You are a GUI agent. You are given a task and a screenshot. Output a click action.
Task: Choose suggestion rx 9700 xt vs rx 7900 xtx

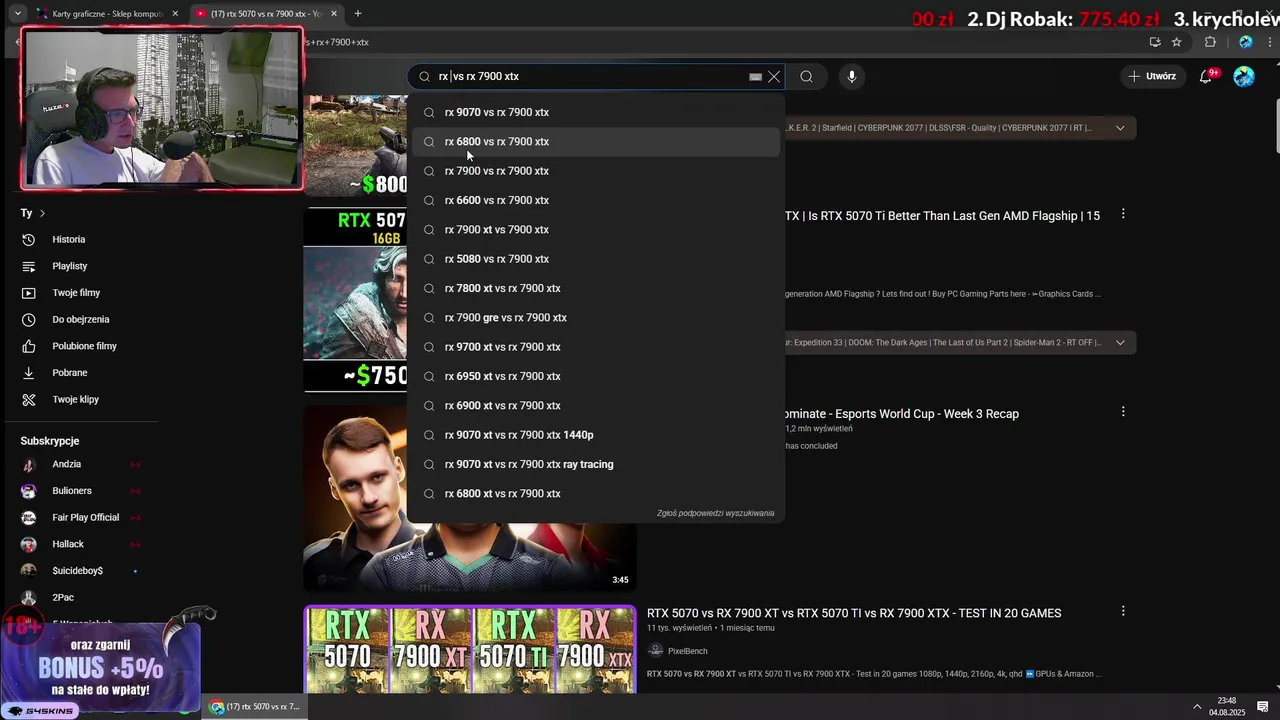coord(595,347)
